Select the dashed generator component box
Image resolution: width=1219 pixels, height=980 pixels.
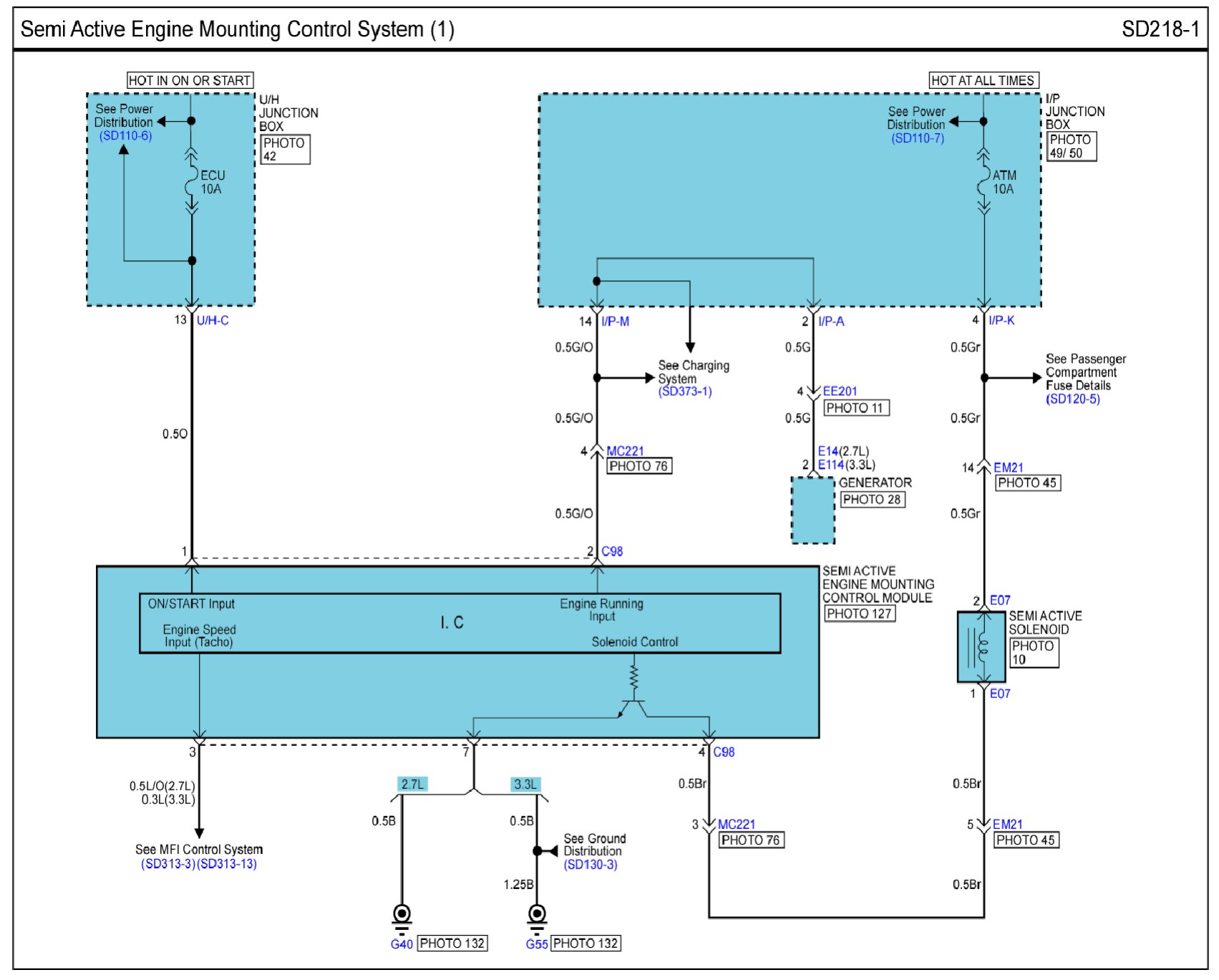click(812, 510)
